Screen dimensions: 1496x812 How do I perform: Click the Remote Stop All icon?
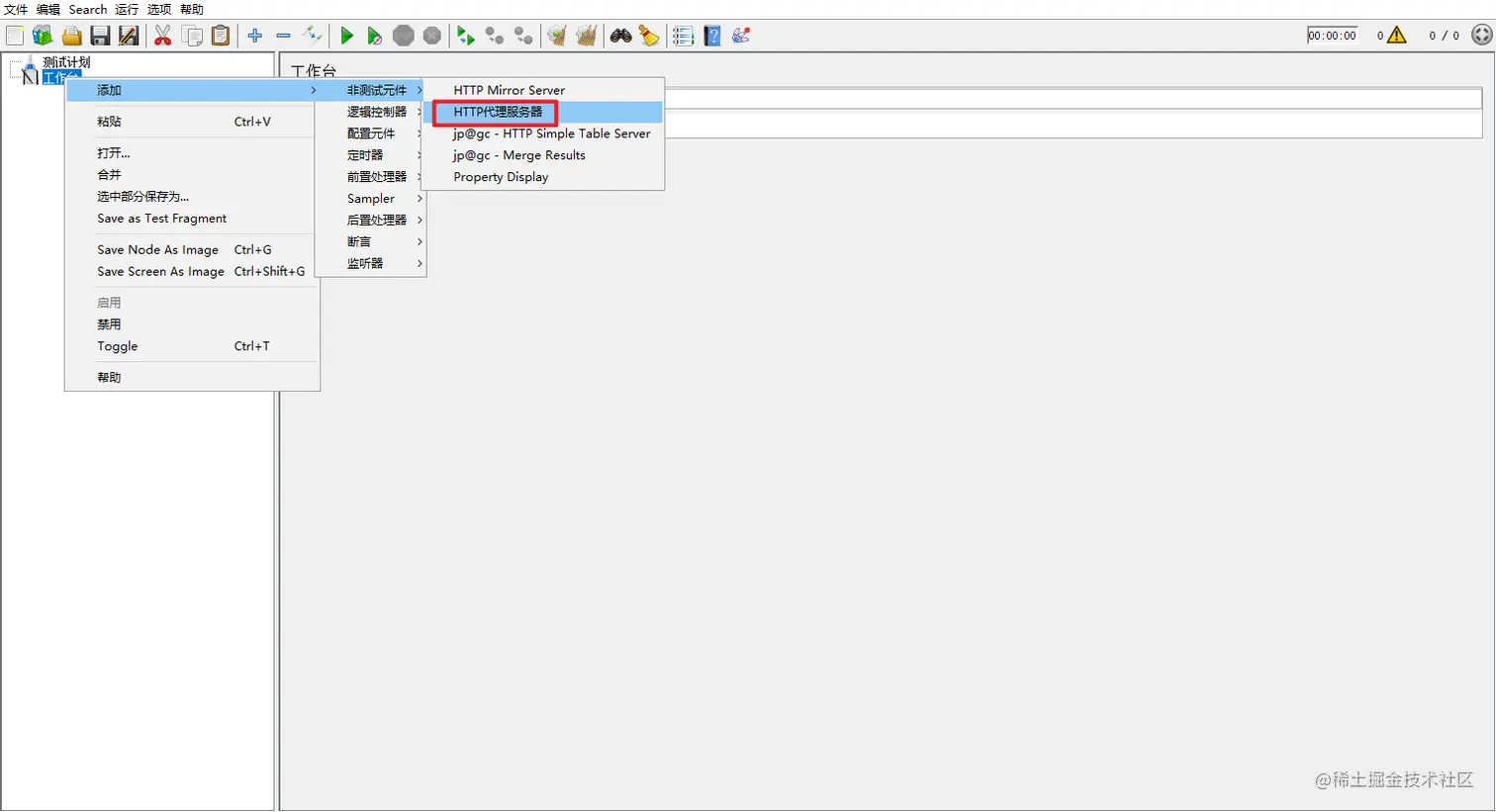pos(495,36)
